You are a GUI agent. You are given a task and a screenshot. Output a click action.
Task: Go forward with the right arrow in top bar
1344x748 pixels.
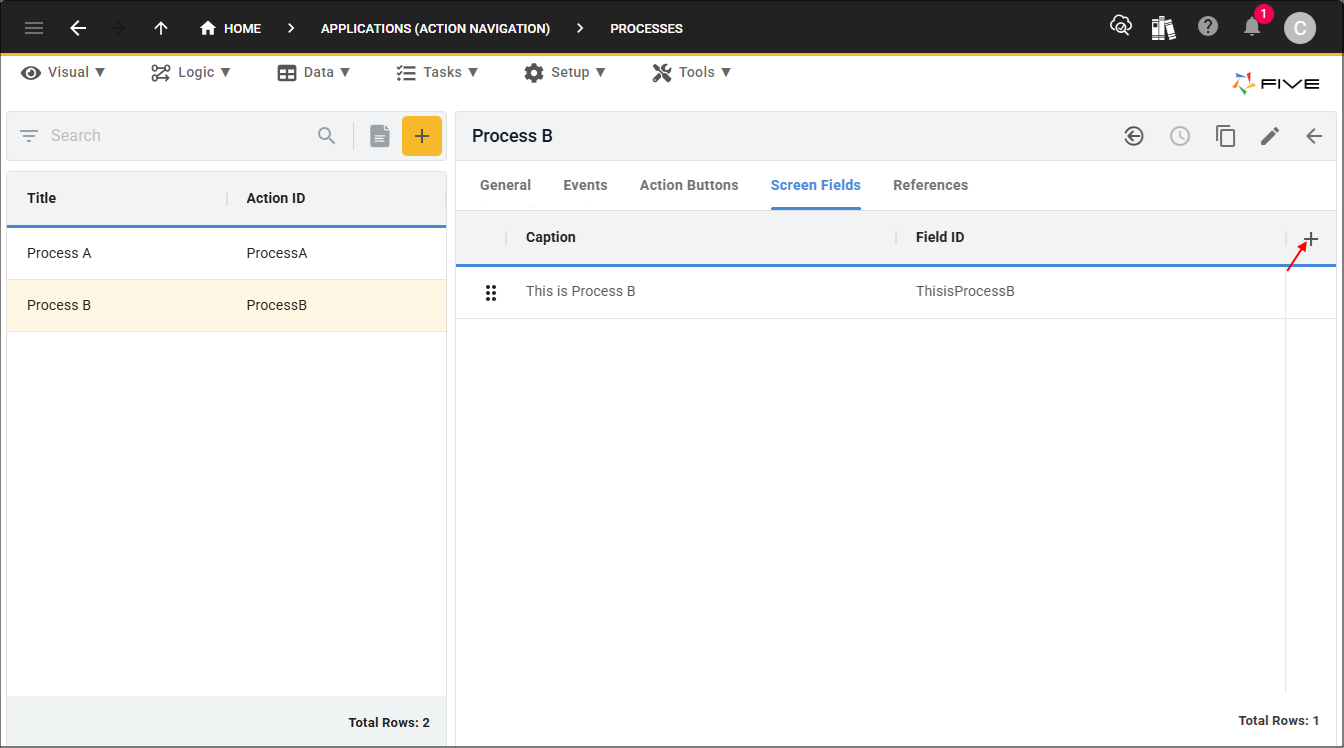(x=118, y=28)
